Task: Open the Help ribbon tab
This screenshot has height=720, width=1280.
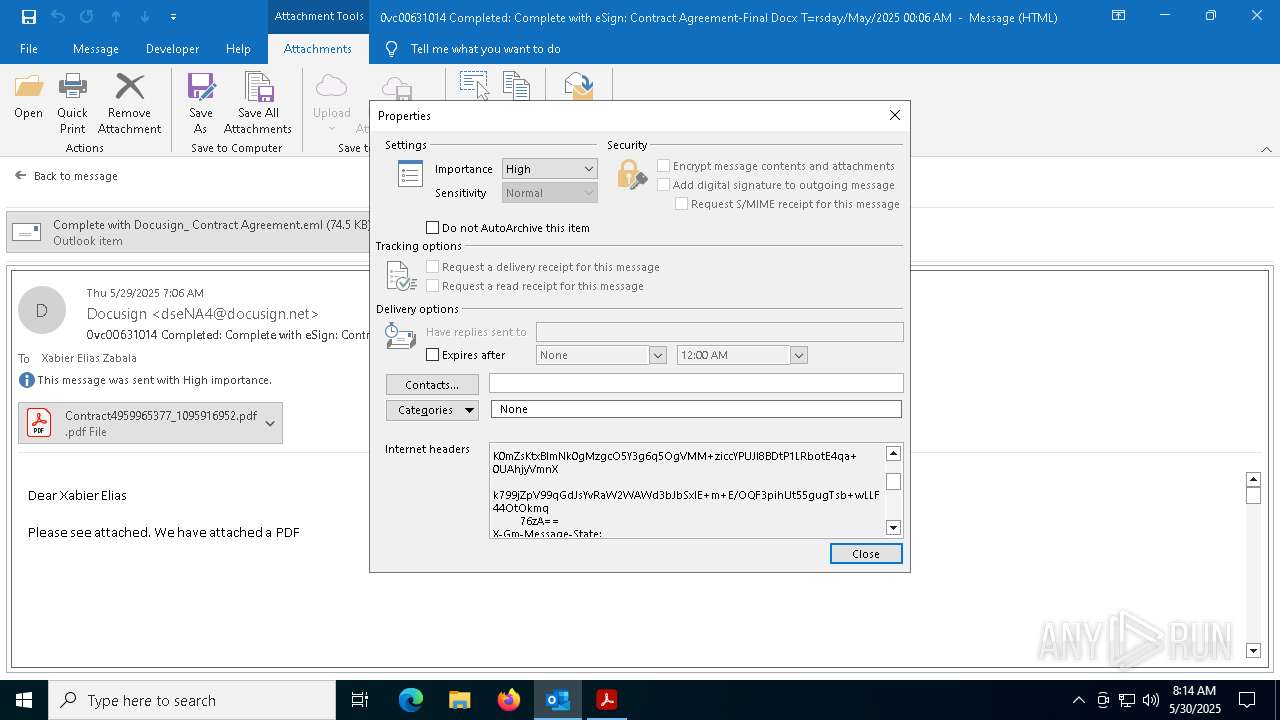Action: pos(238,49)
